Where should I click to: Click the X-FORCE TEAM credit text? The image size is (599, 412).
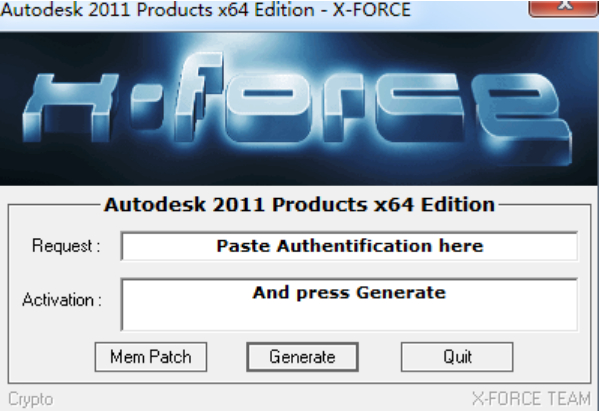pyautogui.click(x=531, y=399)
